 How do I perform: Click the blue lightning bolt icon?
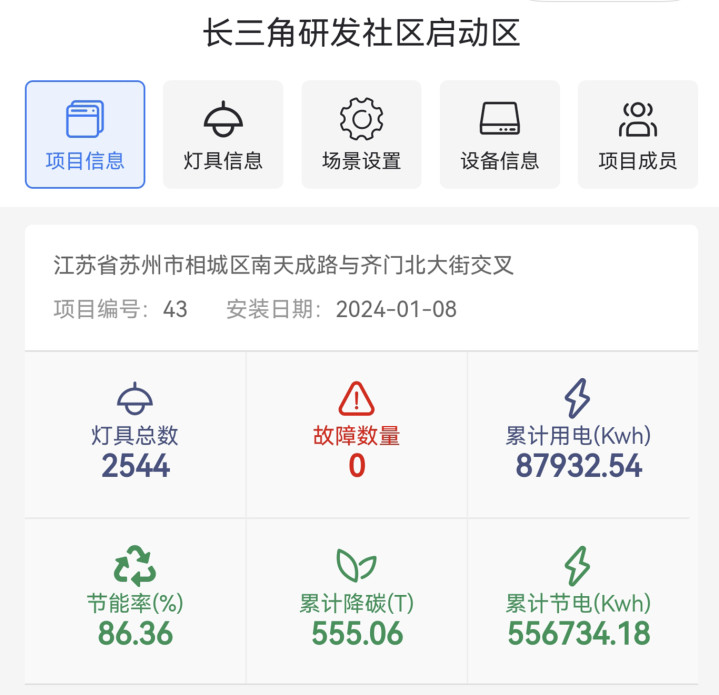(577, 398)
